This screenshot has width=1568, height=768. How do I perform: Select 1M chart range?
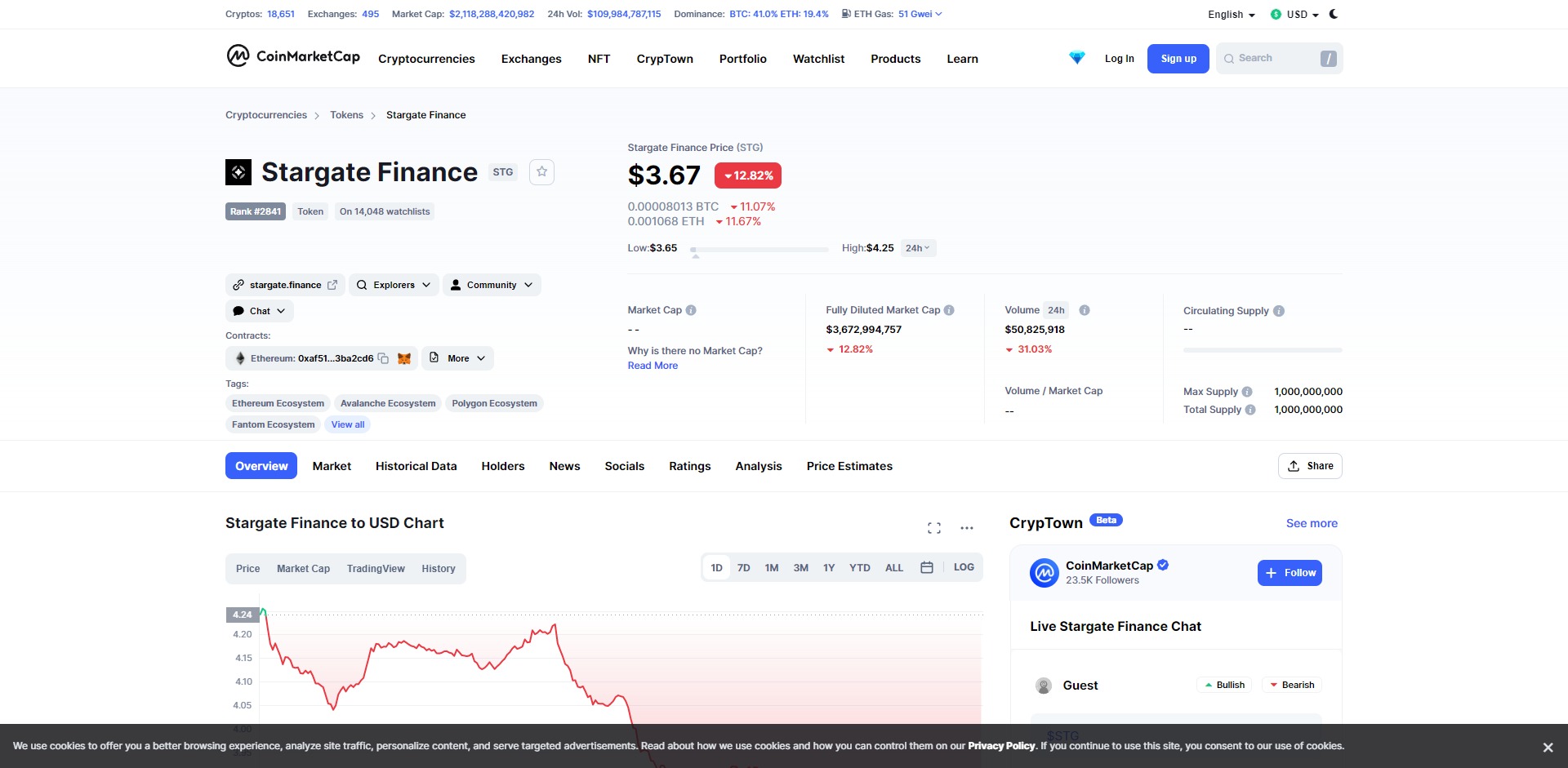(772, 568)
